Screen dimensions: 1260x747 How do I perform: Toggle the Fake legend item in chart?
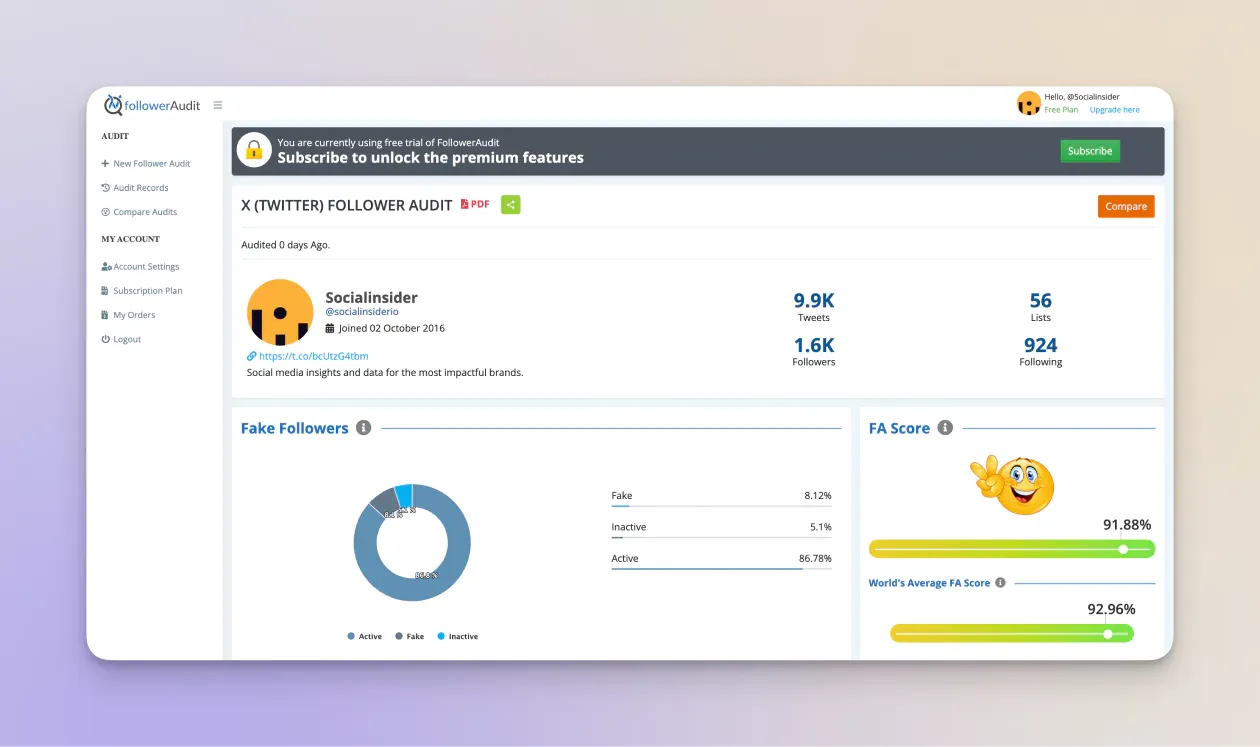pos(410,636)
